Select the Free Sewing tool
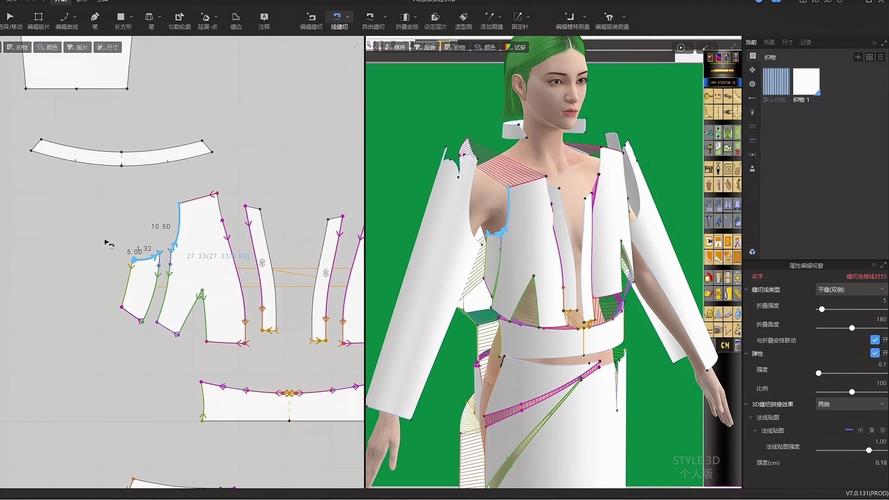The image size is (889, 500). (x=372, y=20)
